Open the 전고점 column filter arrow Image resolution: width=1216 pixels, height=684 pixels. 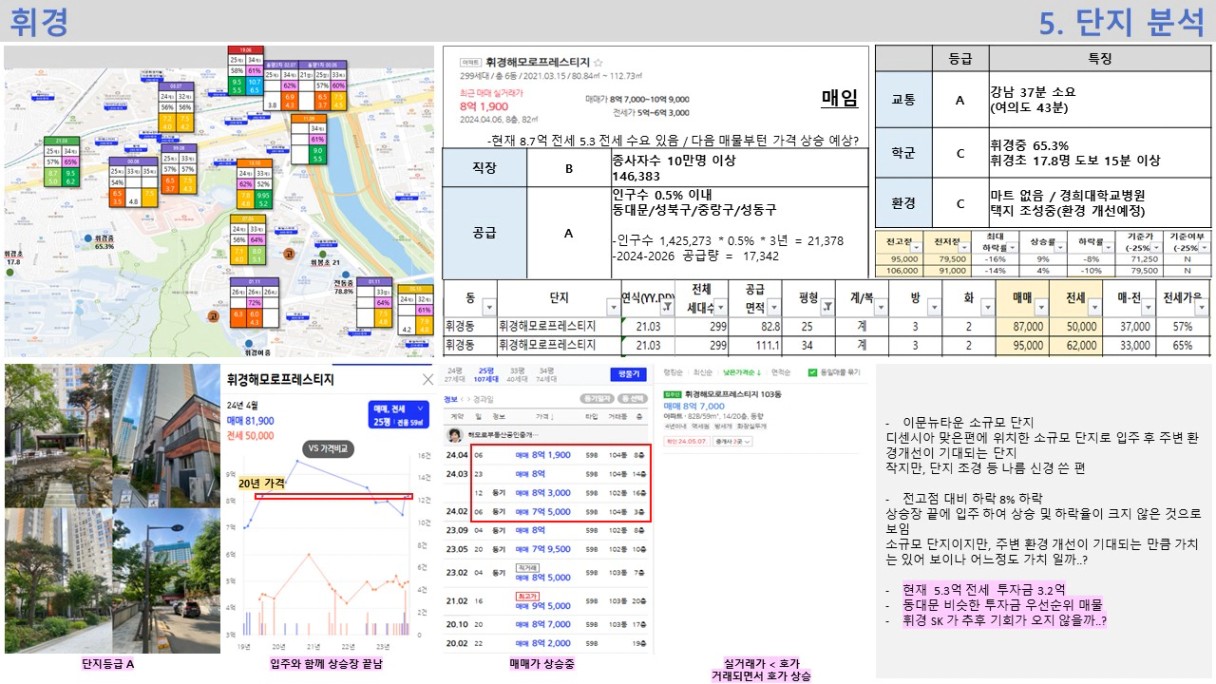(x=915, y=247)
